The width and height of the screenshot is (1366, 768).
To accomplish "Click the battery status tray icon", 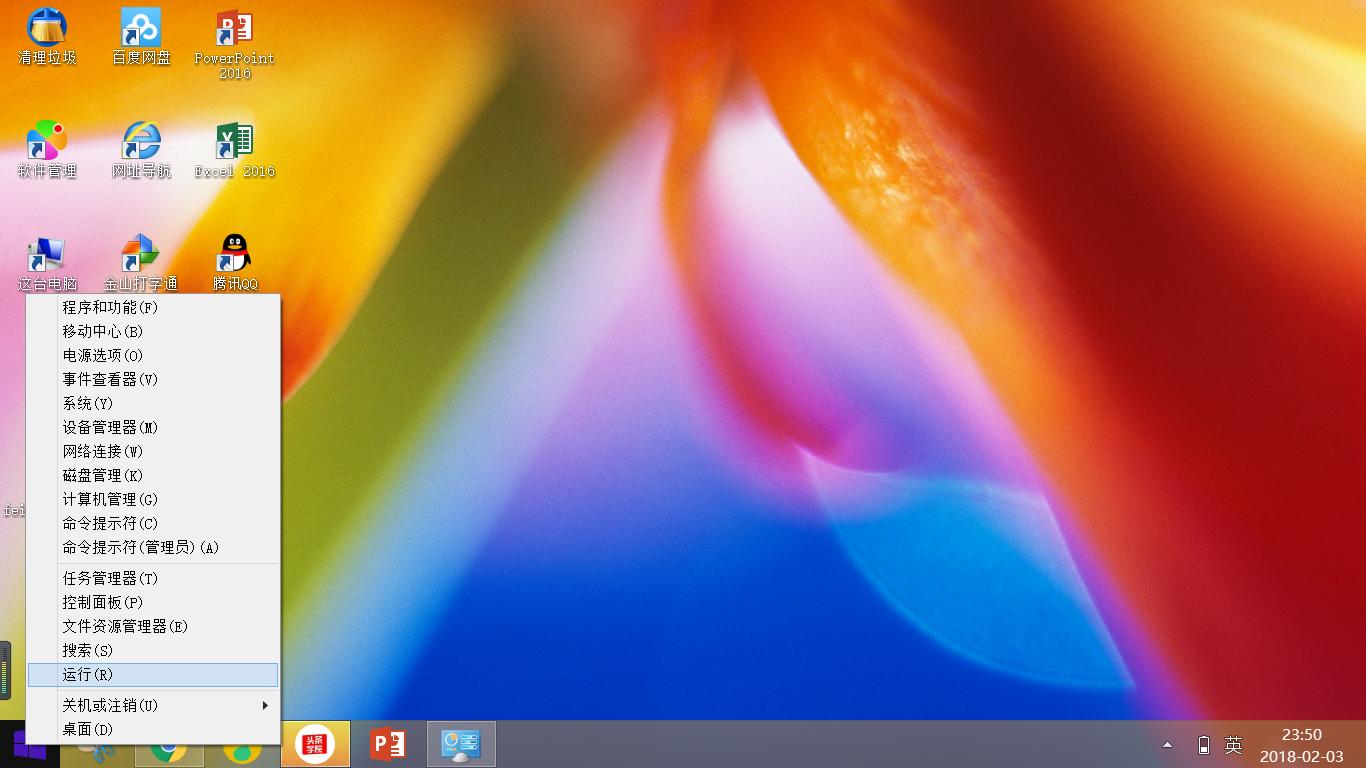I will tap(1203, 745).
